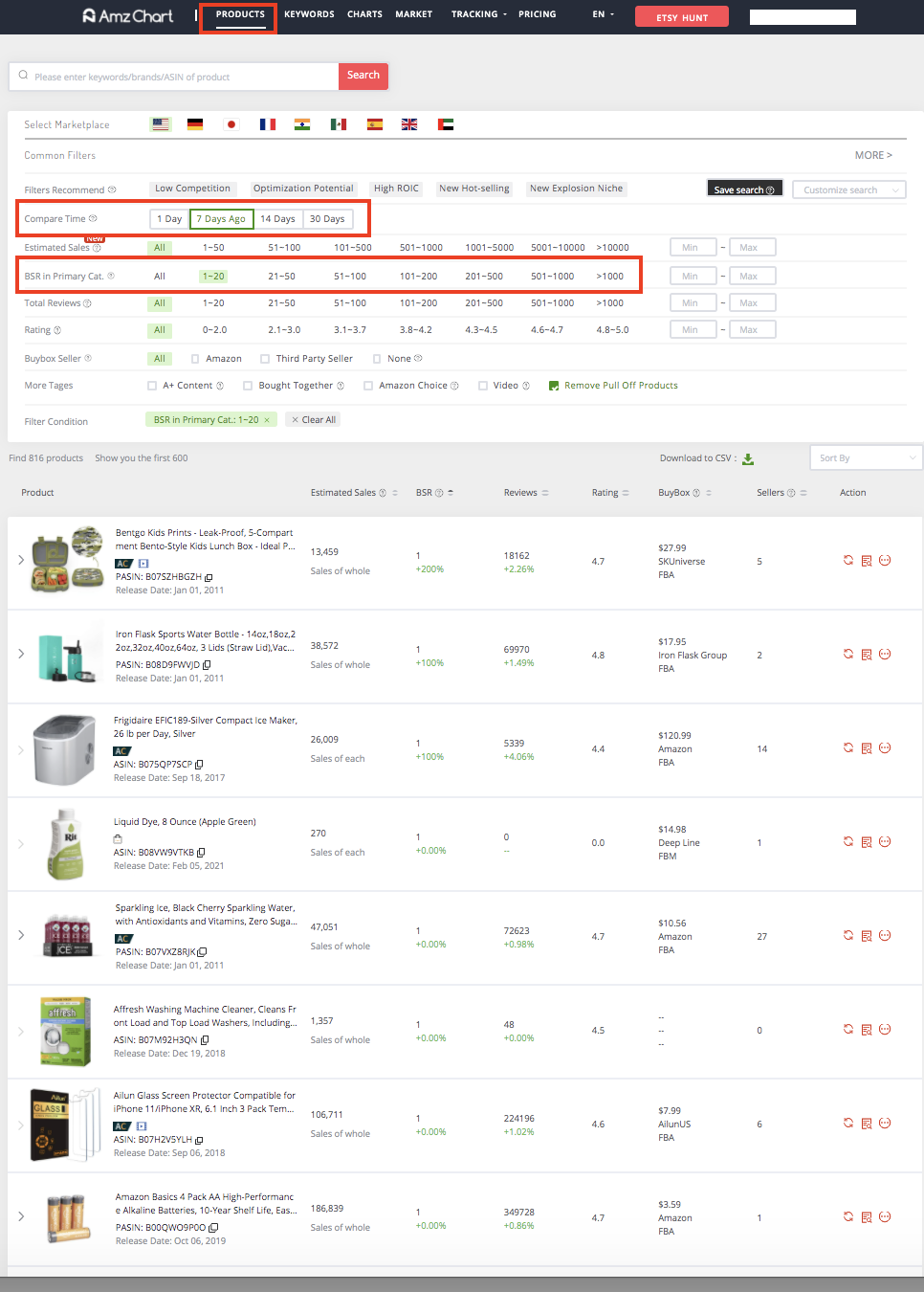Click the product keyword search field
The image size is (924, 1292).
click(174, 77)
